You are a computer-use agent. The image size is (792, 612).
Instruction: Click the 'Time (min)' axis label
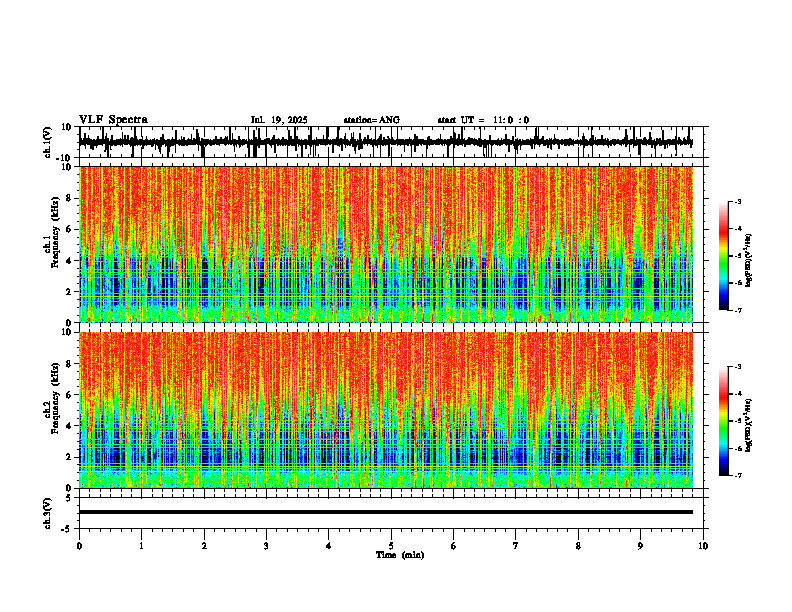(400, 555)
